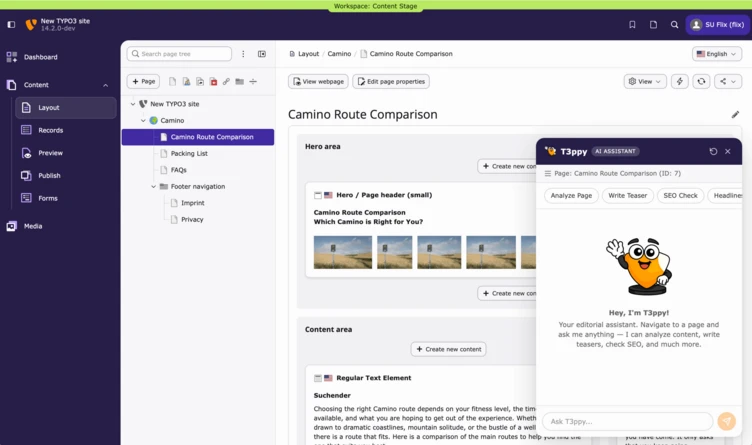Image resolution: width=752 pixels, height=445 pixels.
Task: Open the bookmarks icon in top bar
Action: point(632,24)
